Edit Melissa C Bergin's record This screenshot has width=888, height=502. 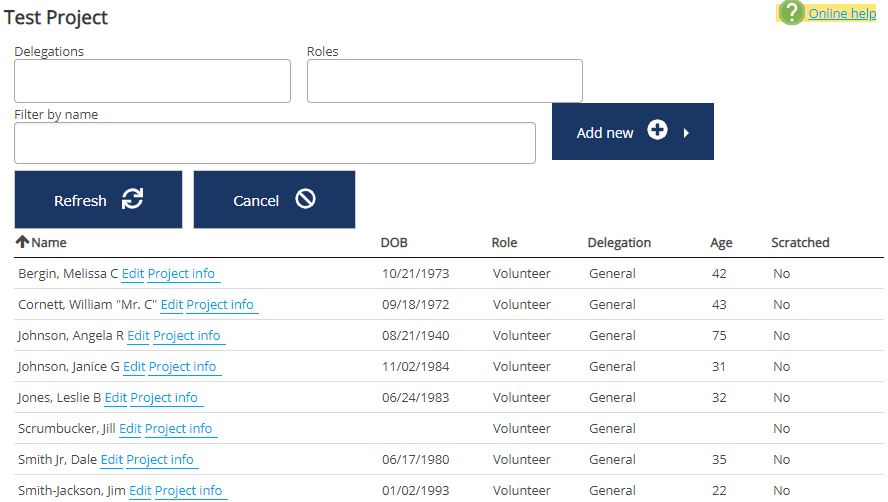(133, 274)
